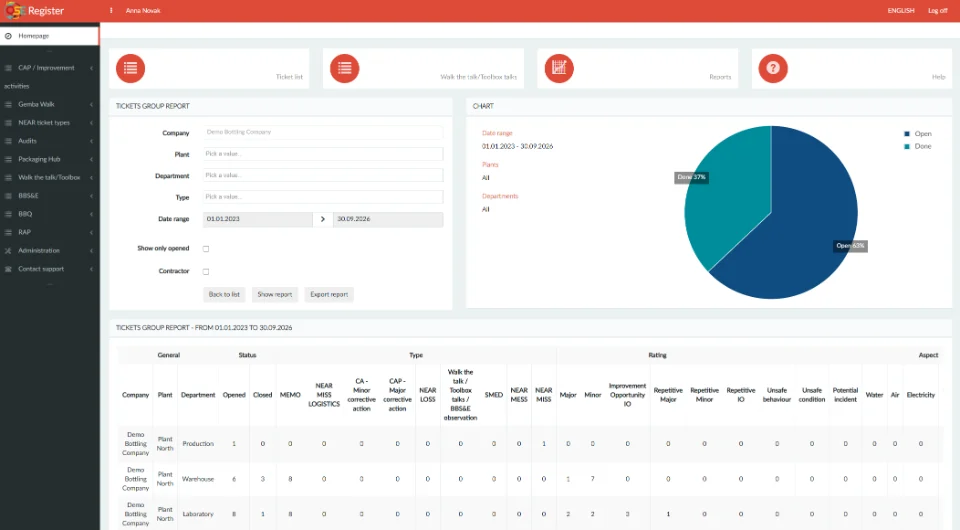Screen dimensions: 960x530
Task: Click the NEAR MISS LOGISTICS column header
Action: pyautogui.click(x=324, y=395)
